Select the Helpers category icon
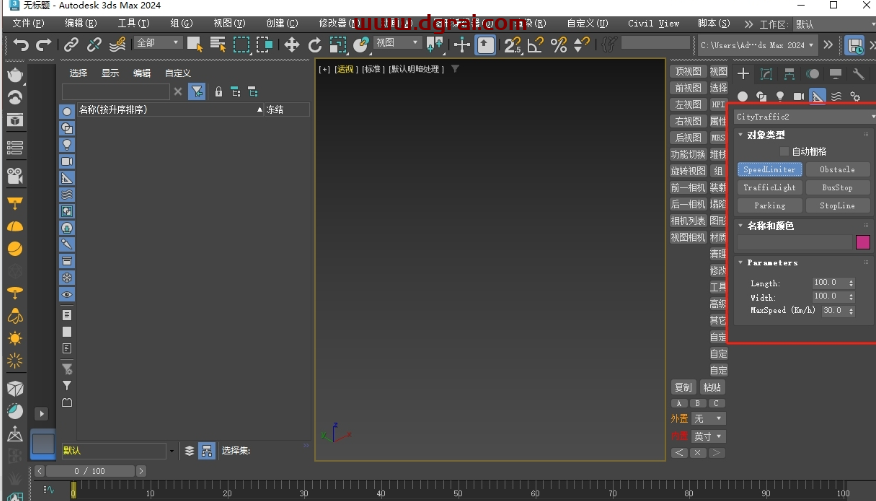Image resolution: width=876 pixels, height=501 pixels. (x=817, y=97)
